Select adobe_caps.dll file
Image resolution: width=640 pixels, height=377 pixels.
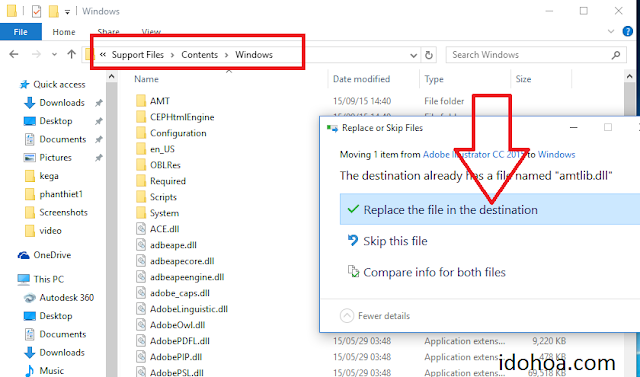coord(180,293)
